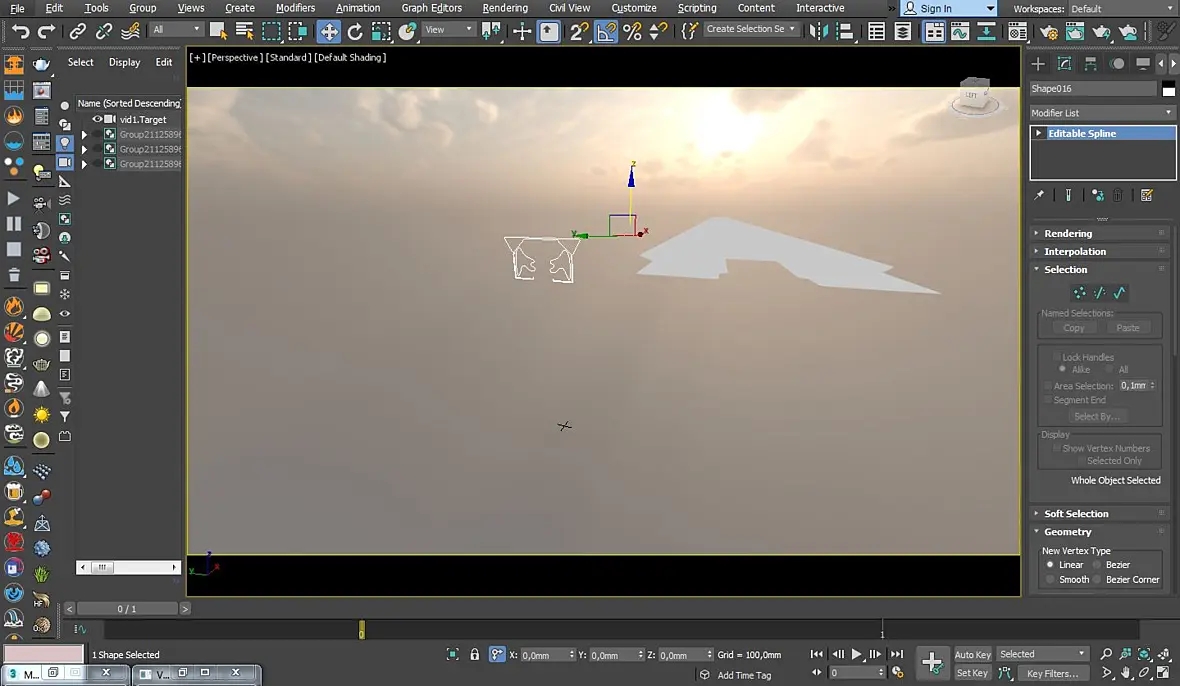Select the Select Object arrow tool
Viewport: 1180px width, 686px height.
[218, 31]
